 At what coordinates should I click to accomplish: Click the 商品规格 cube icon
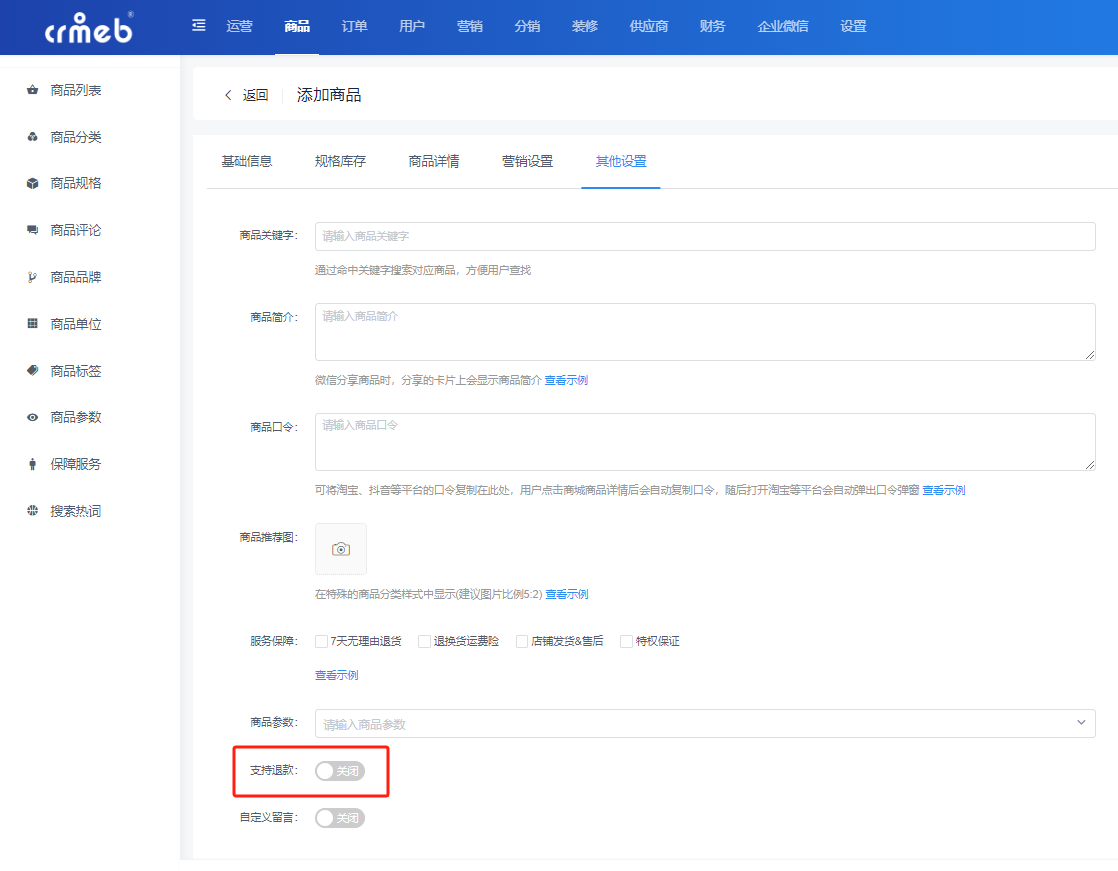click(32, 183)
